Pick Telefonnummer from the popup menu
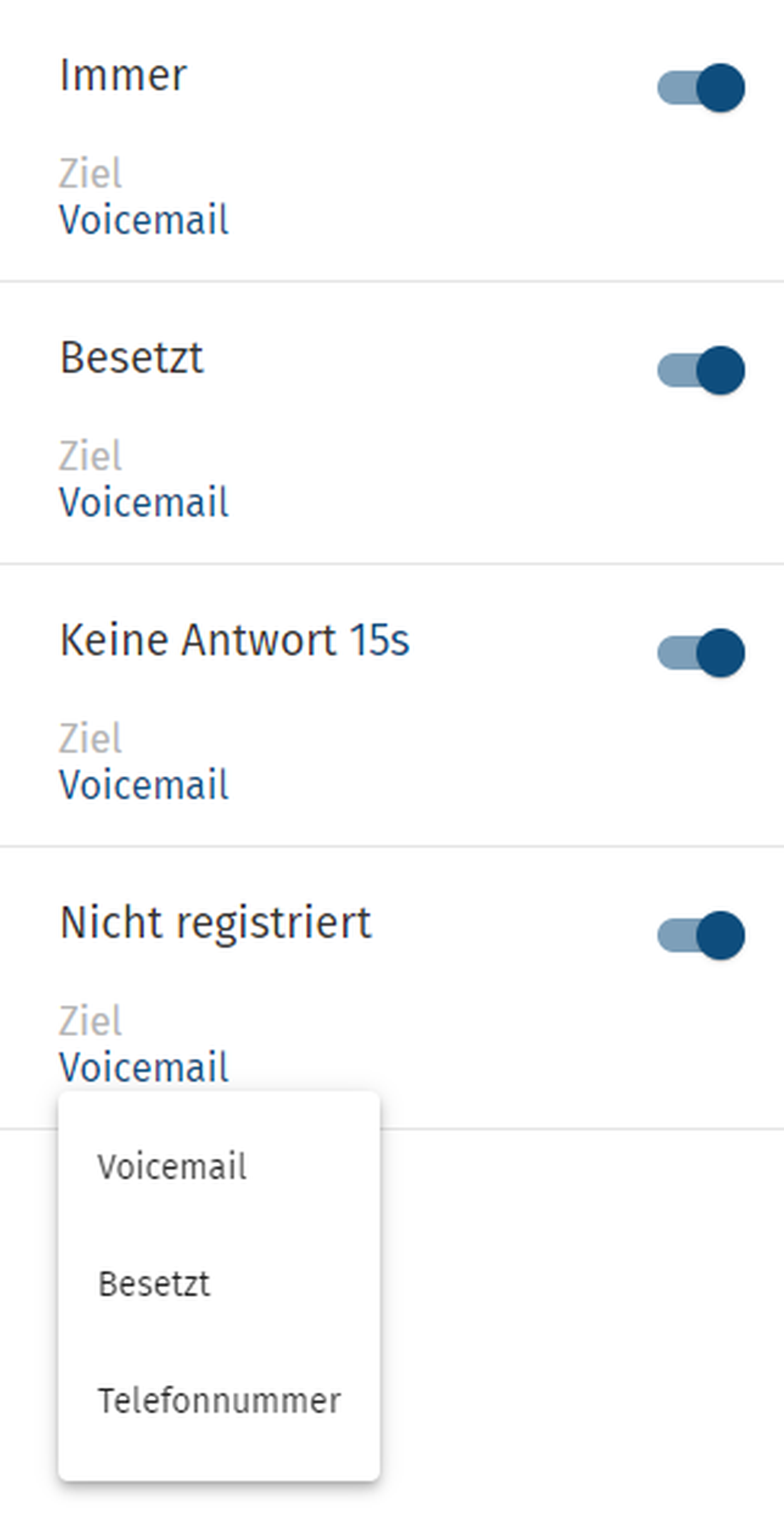The width and height of the screenshot is (784, 1537). 220,1401
